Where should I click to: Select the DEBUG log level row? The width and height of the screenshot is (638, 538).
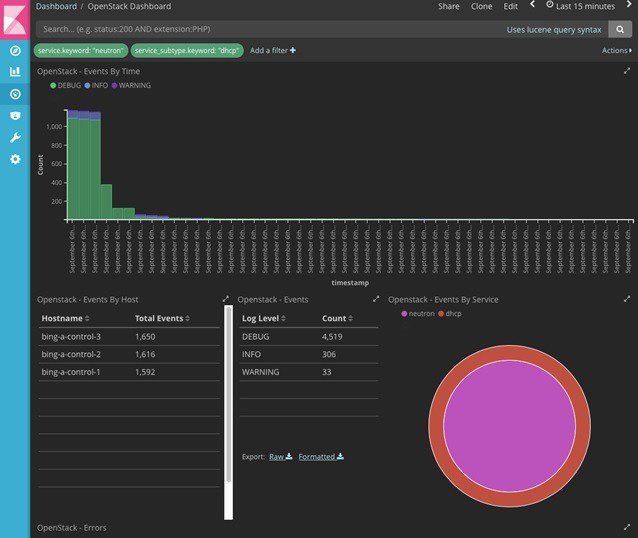[x=309, y=337]
